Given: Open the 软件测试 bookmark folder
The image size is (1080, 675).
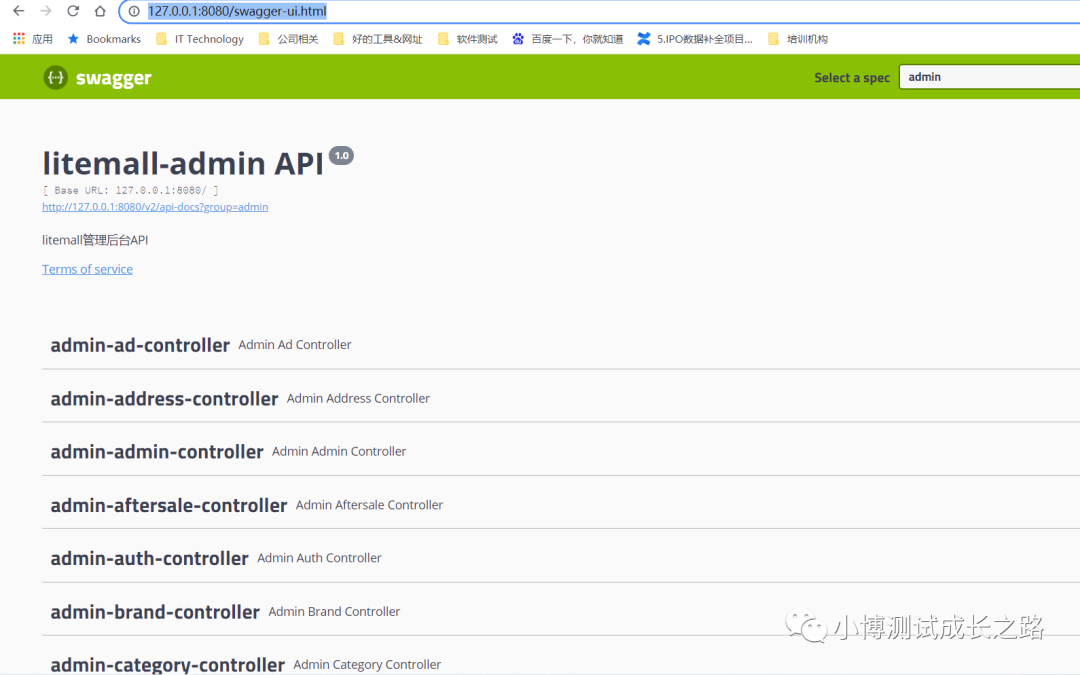Looking at the screenshot, I should point(468,39).
